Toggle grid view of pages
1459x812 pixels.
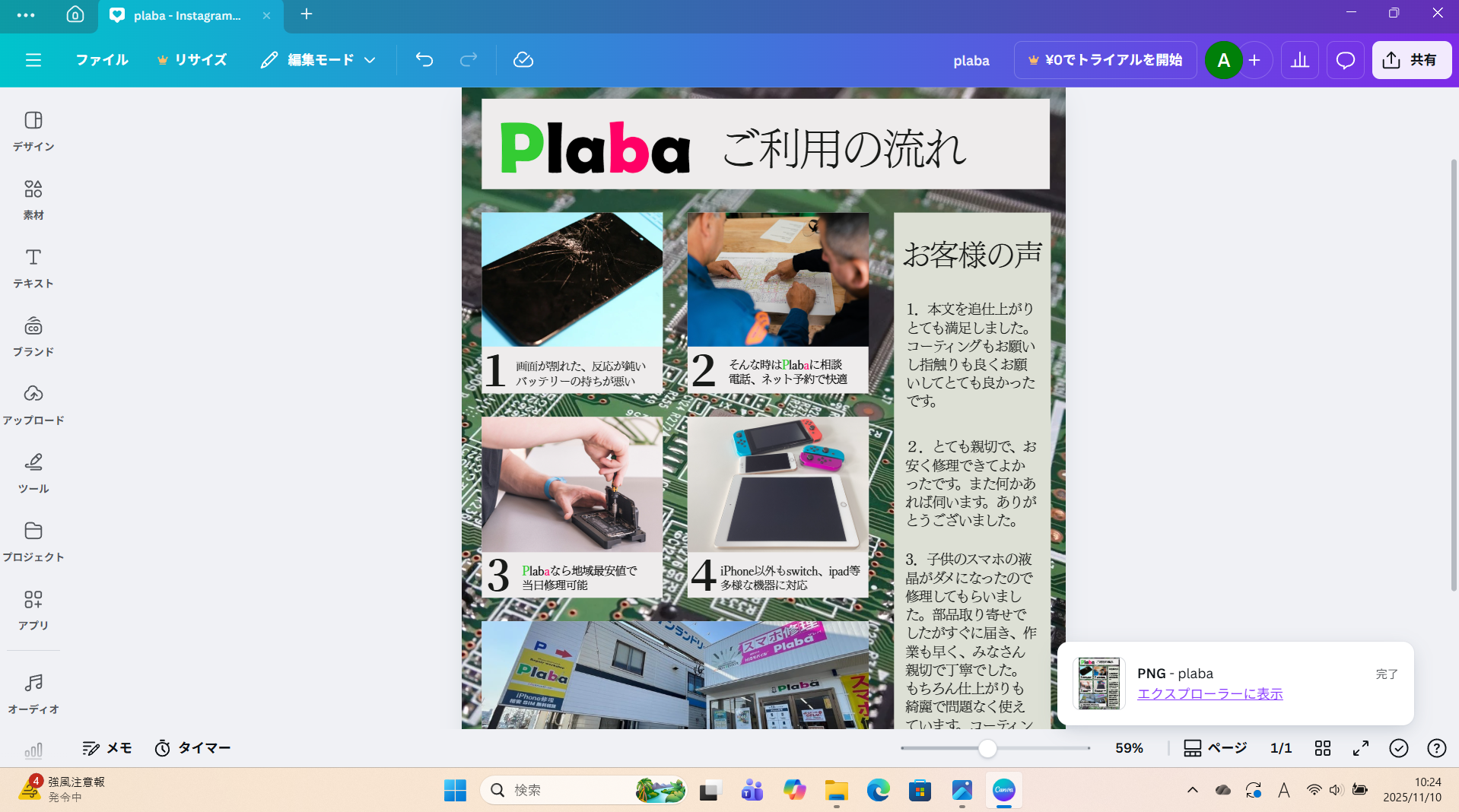1323,748
